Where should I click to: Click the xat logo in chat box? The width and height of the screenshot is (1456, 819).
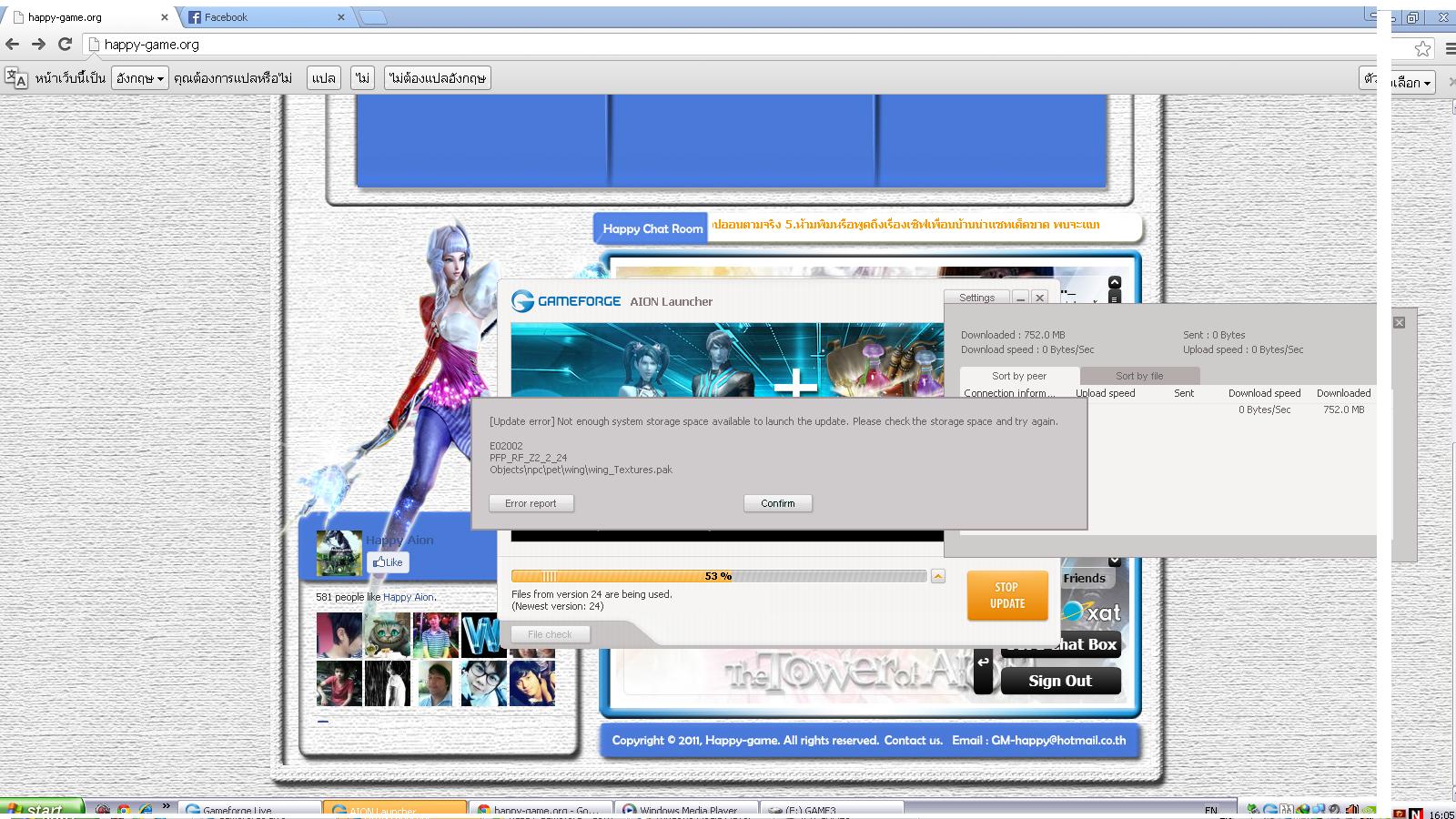coord(1091,612)
